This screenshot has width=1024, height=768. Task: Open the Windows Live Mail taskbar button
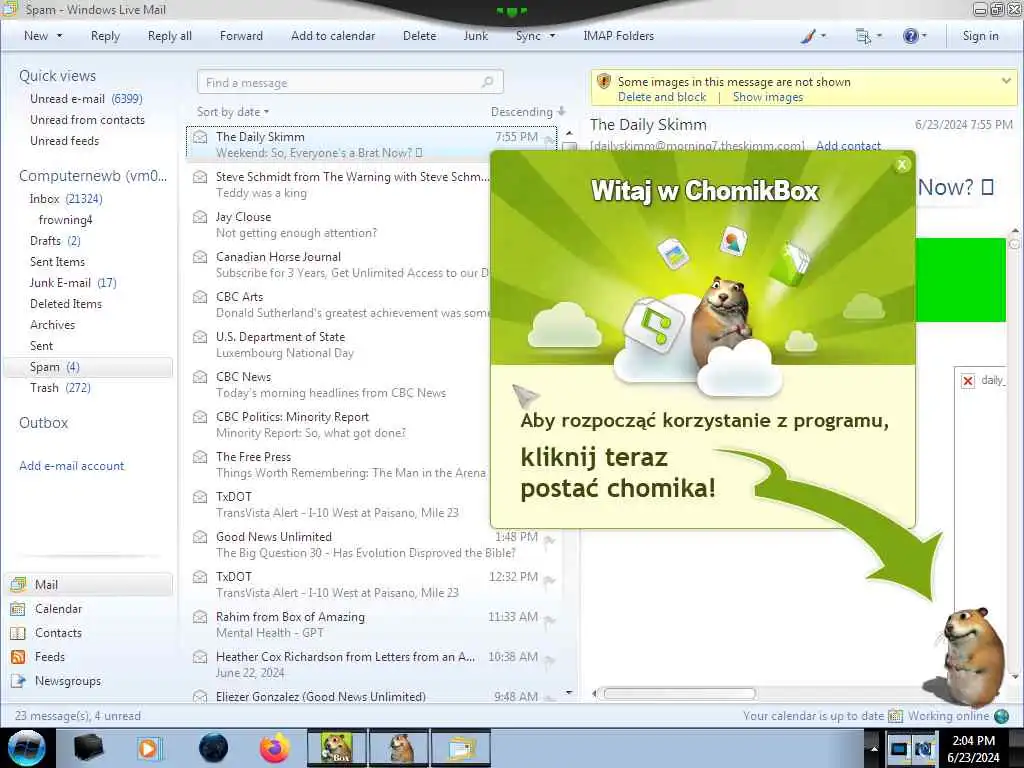461,748
